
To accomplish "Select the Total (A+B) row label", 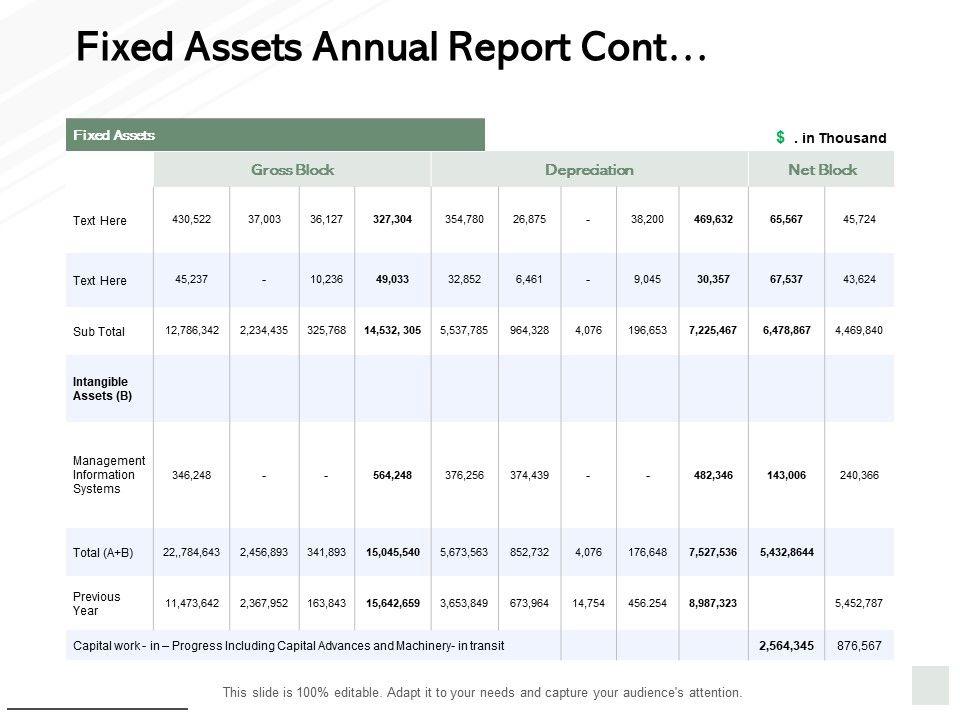I will click(x=103, y=553).
